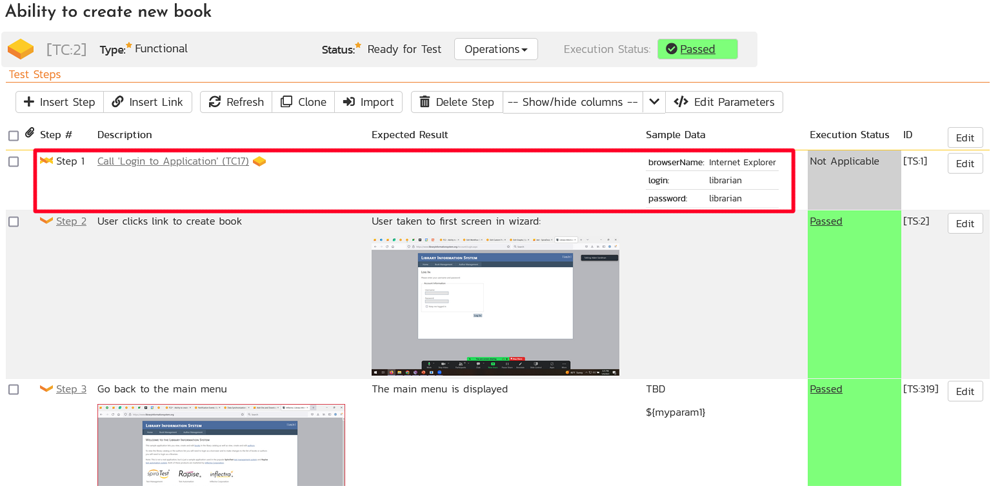Viewport: 1000px width, 486px height.
Task: Open the Show/hide columns dropdown
Action: pyautogui.click(x=572, y=102)
